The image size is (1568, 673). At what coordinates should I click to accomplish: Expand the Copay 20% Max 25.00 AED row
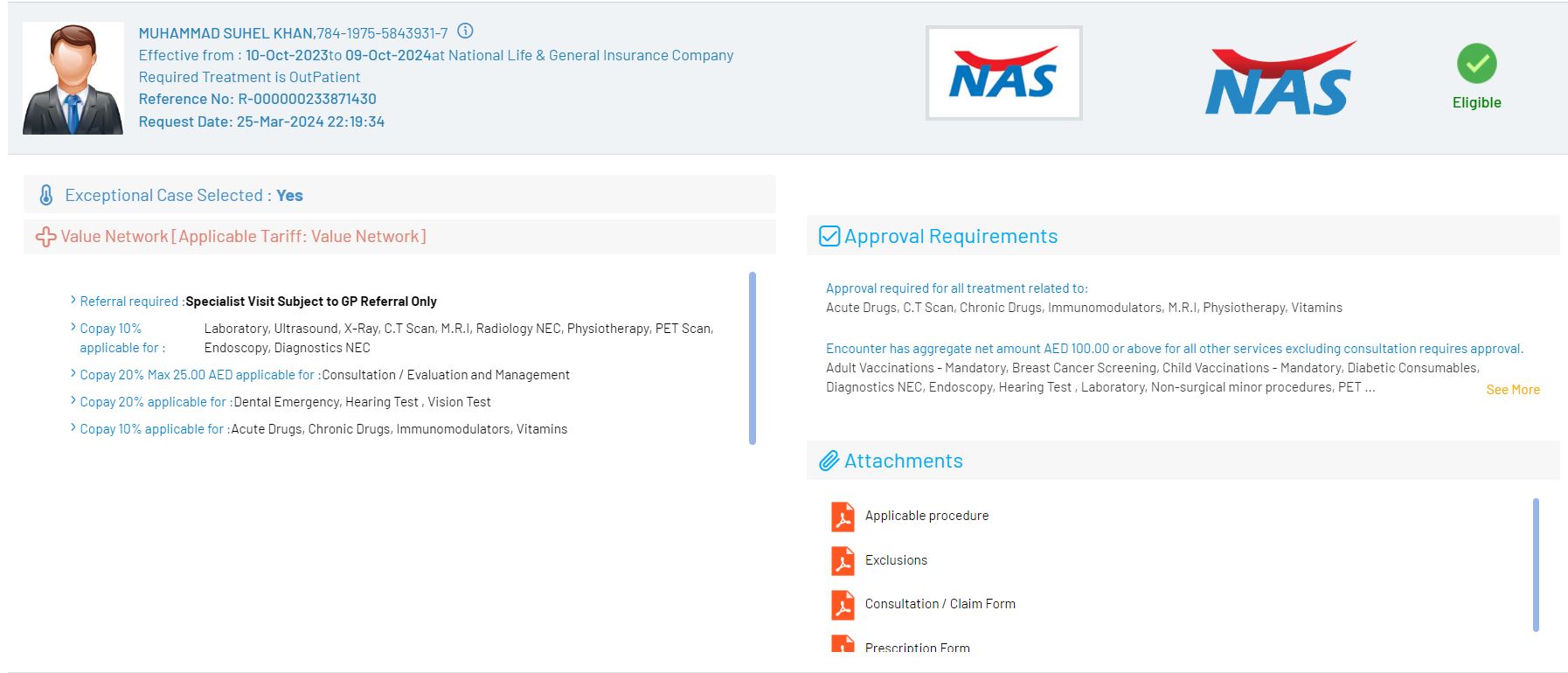coord(73,374)
